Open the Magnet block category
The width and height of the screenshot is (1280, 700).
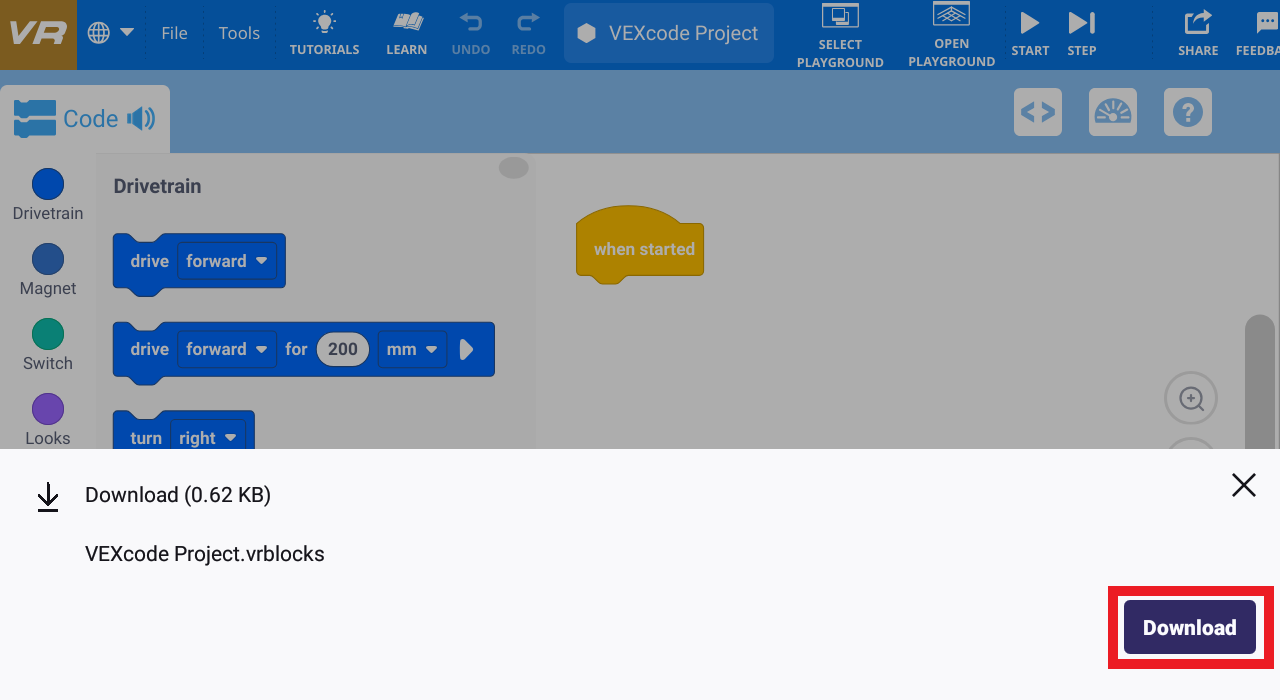tap(47, 268)
